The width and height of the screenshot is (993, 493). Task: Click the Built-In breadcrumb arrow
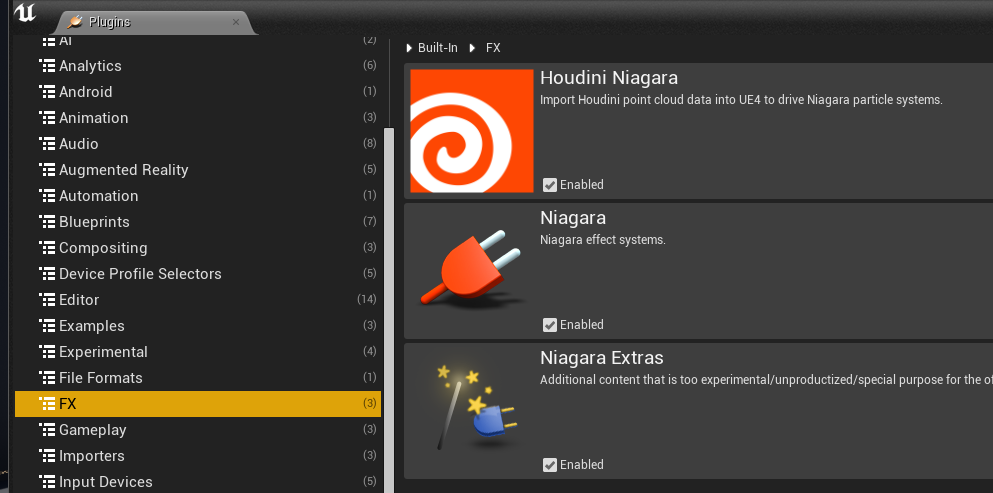[x=409, y=48]
